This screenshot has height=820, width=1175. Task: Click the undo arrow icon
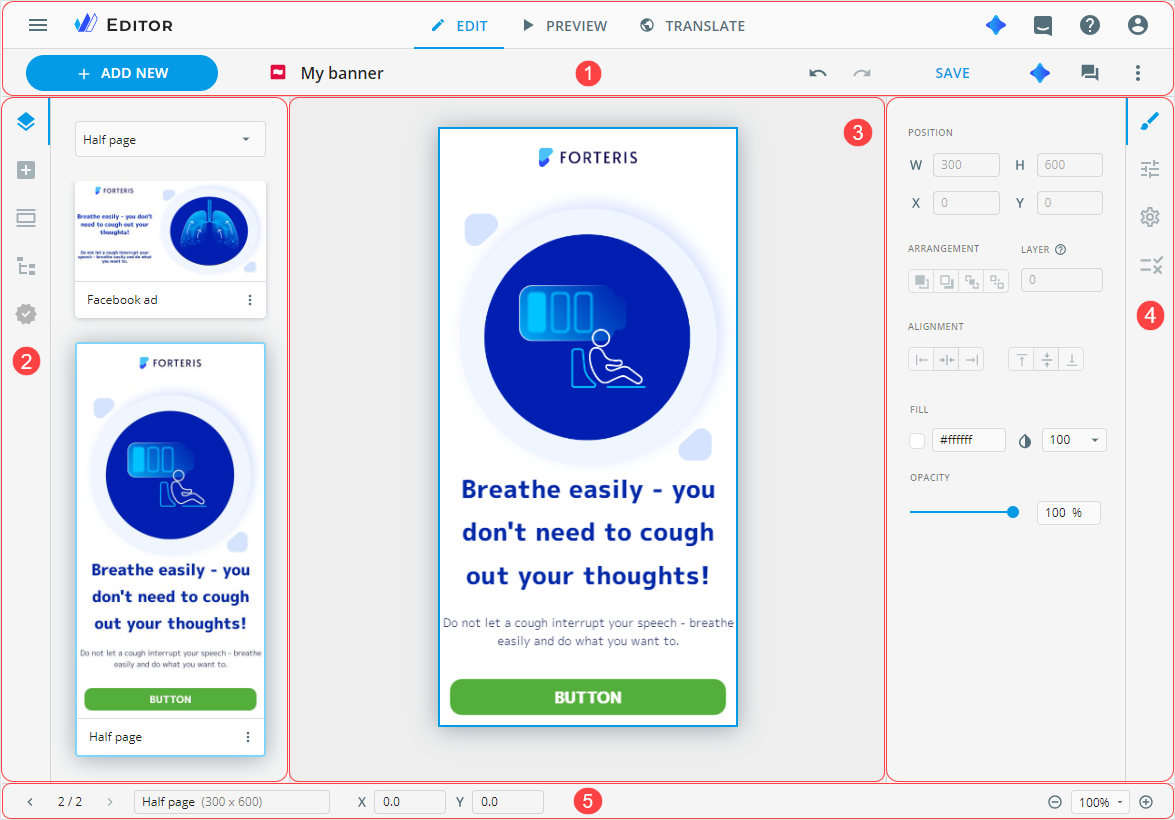pos(818,73)
